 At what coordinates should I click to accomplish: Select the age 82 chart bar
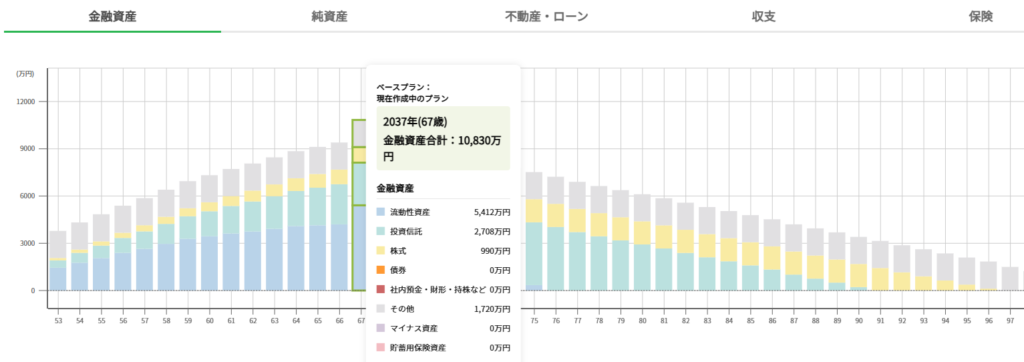coord(685,246)
